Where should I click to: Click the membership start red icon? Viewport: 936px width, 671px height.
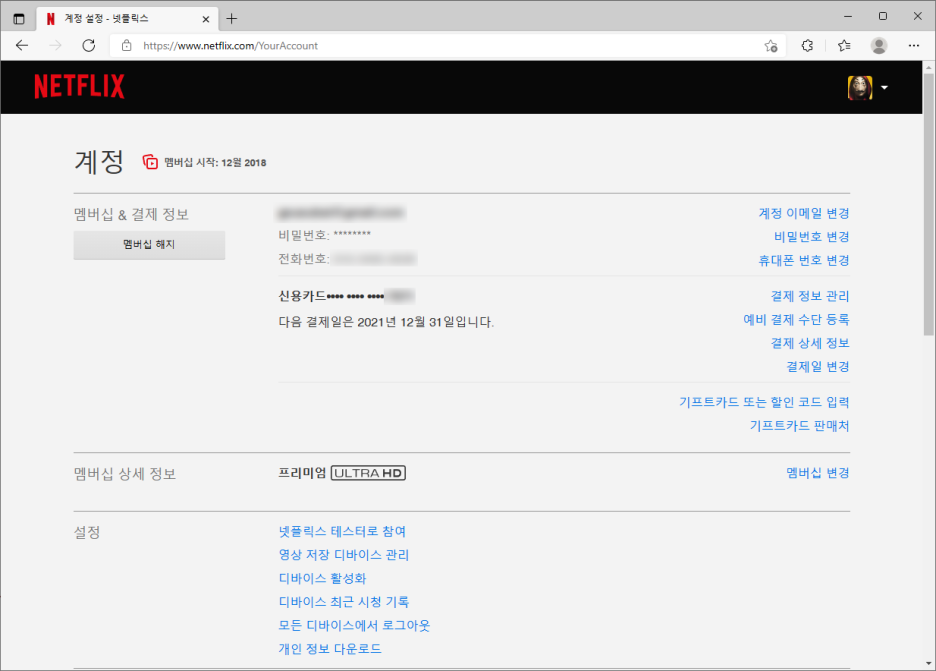coord(150,162)
